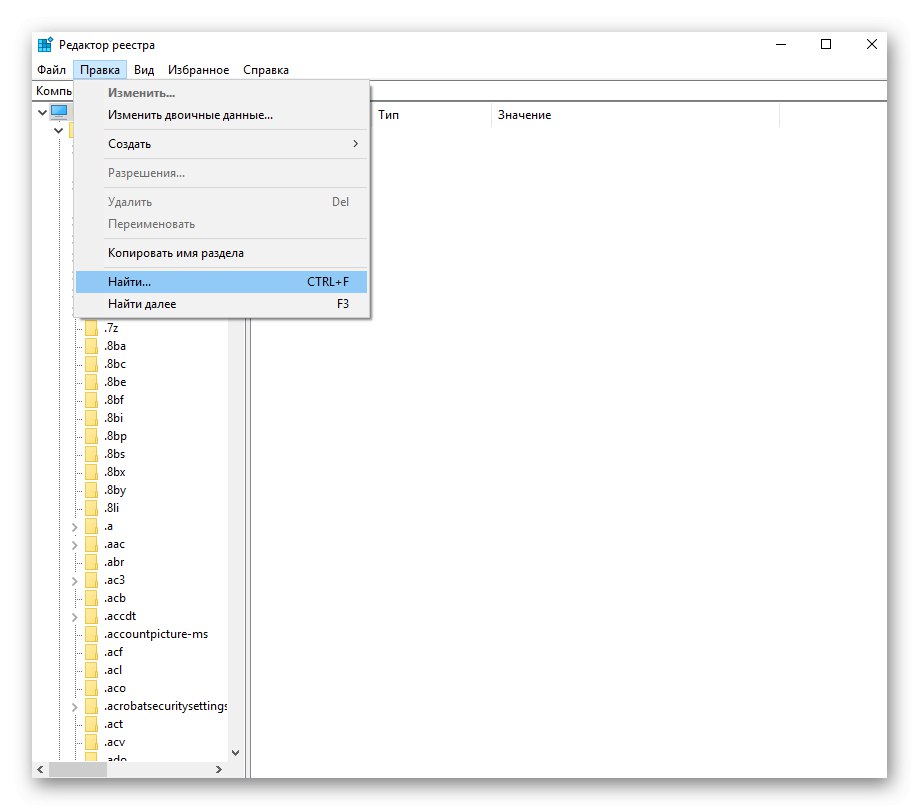Screen dimensions: 919x810
Task: Expand the .a key
Action: point(74,527)
